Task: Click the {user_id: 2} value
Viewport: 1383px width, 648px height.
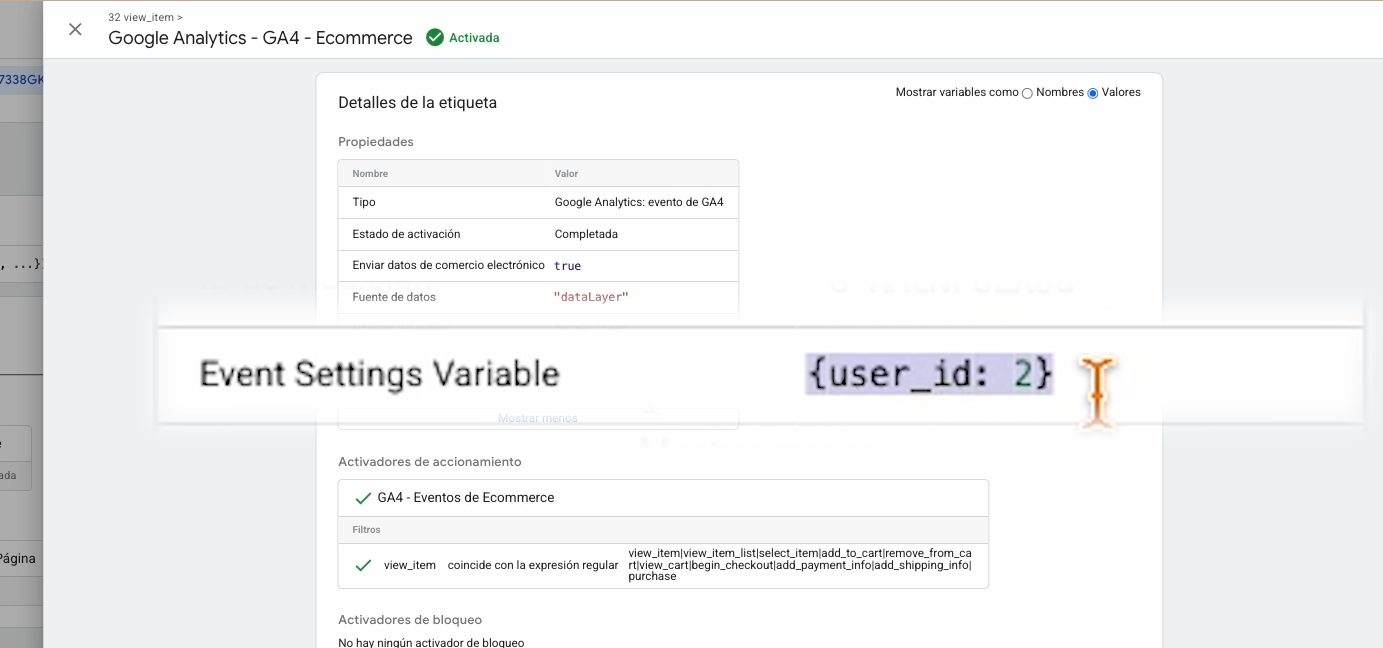Action: coord(930,374)
